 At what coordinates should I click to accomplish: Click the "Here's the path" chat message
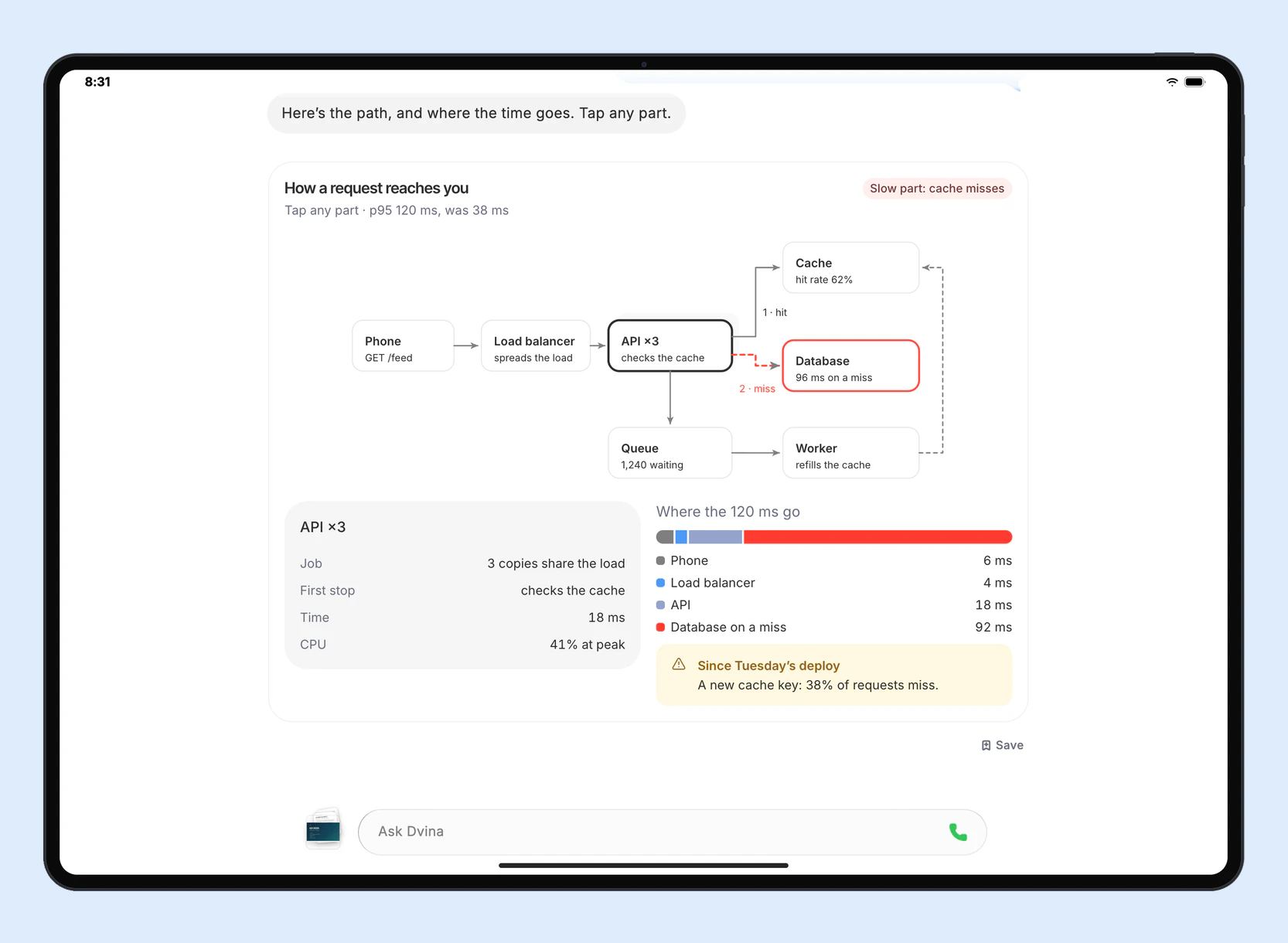click(x=476, y=114)
